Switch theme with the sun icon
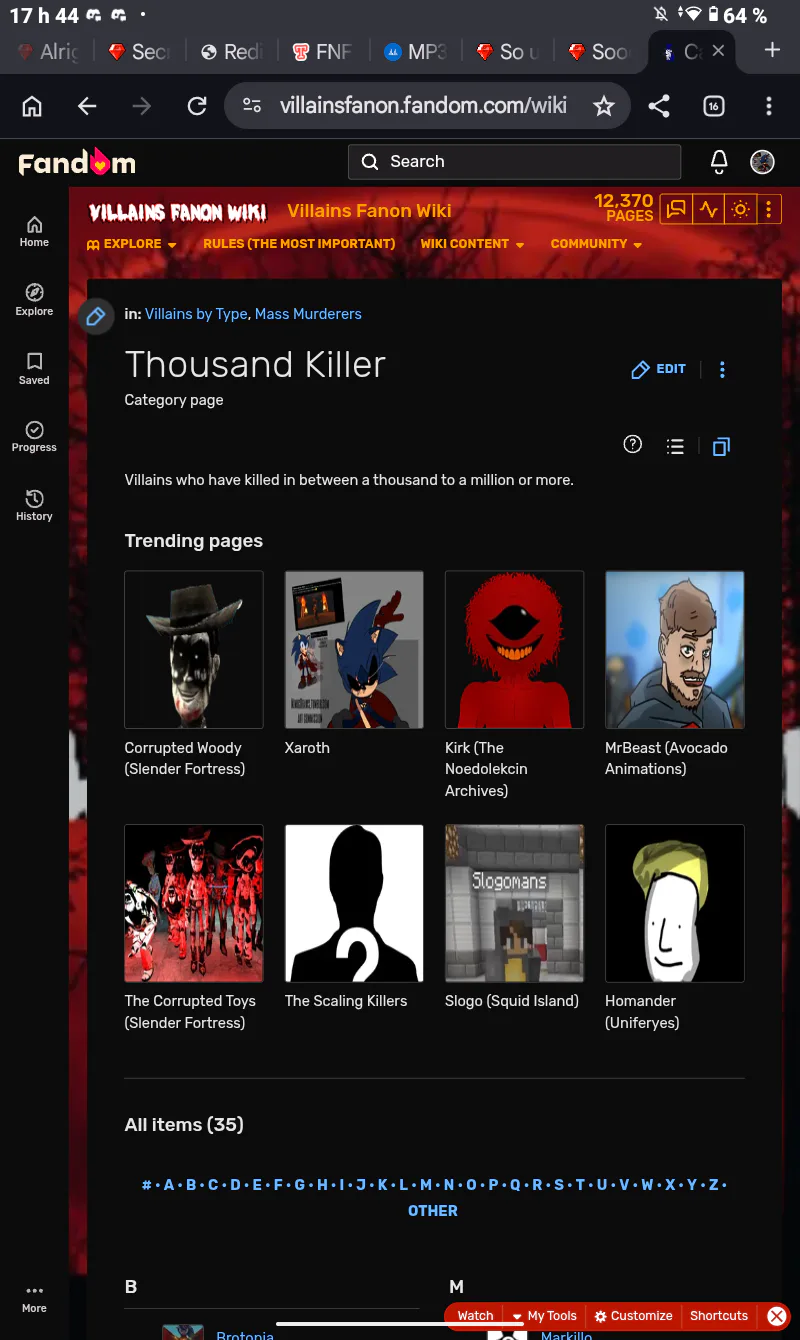 tap(741, 210)
